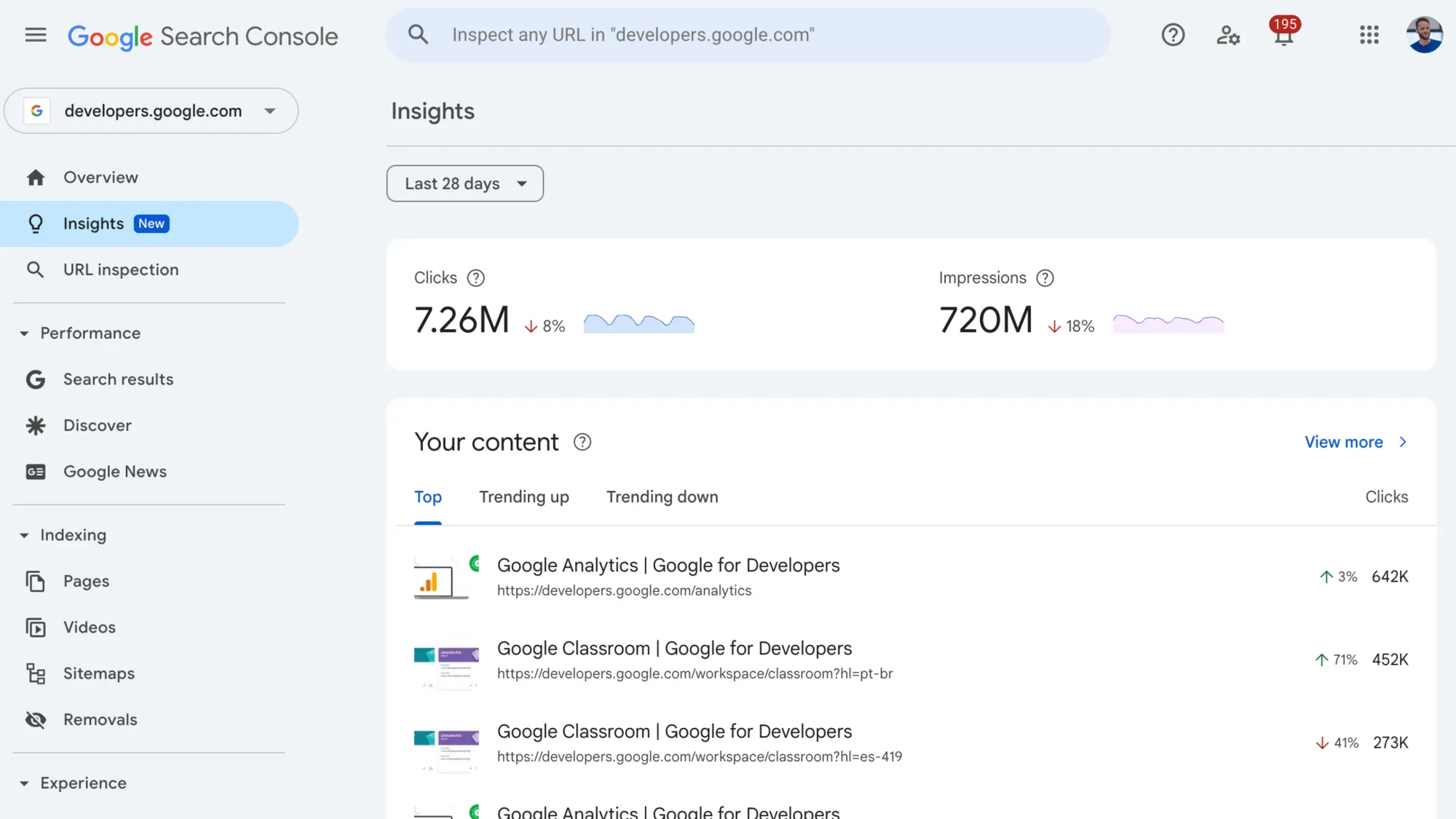Open the Google News report
The height and width of the screenshot is (819, 1456).
114,471
